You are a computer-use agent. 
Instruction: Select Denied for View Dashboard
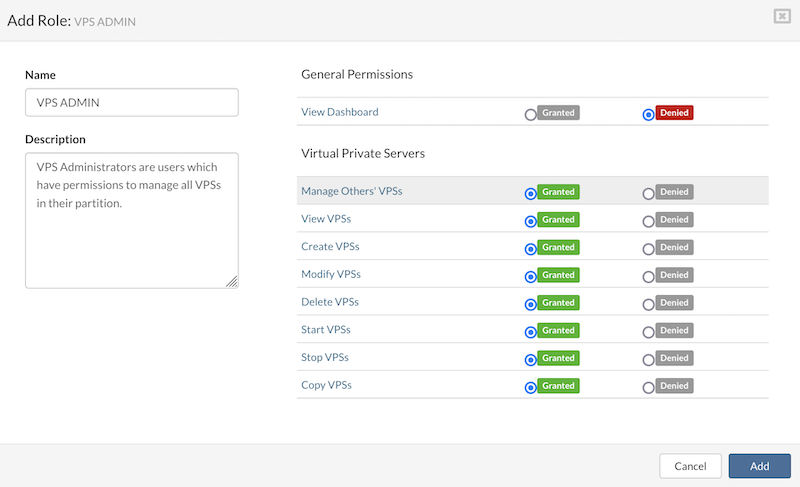pyautogui.click(x=649, y=114)
